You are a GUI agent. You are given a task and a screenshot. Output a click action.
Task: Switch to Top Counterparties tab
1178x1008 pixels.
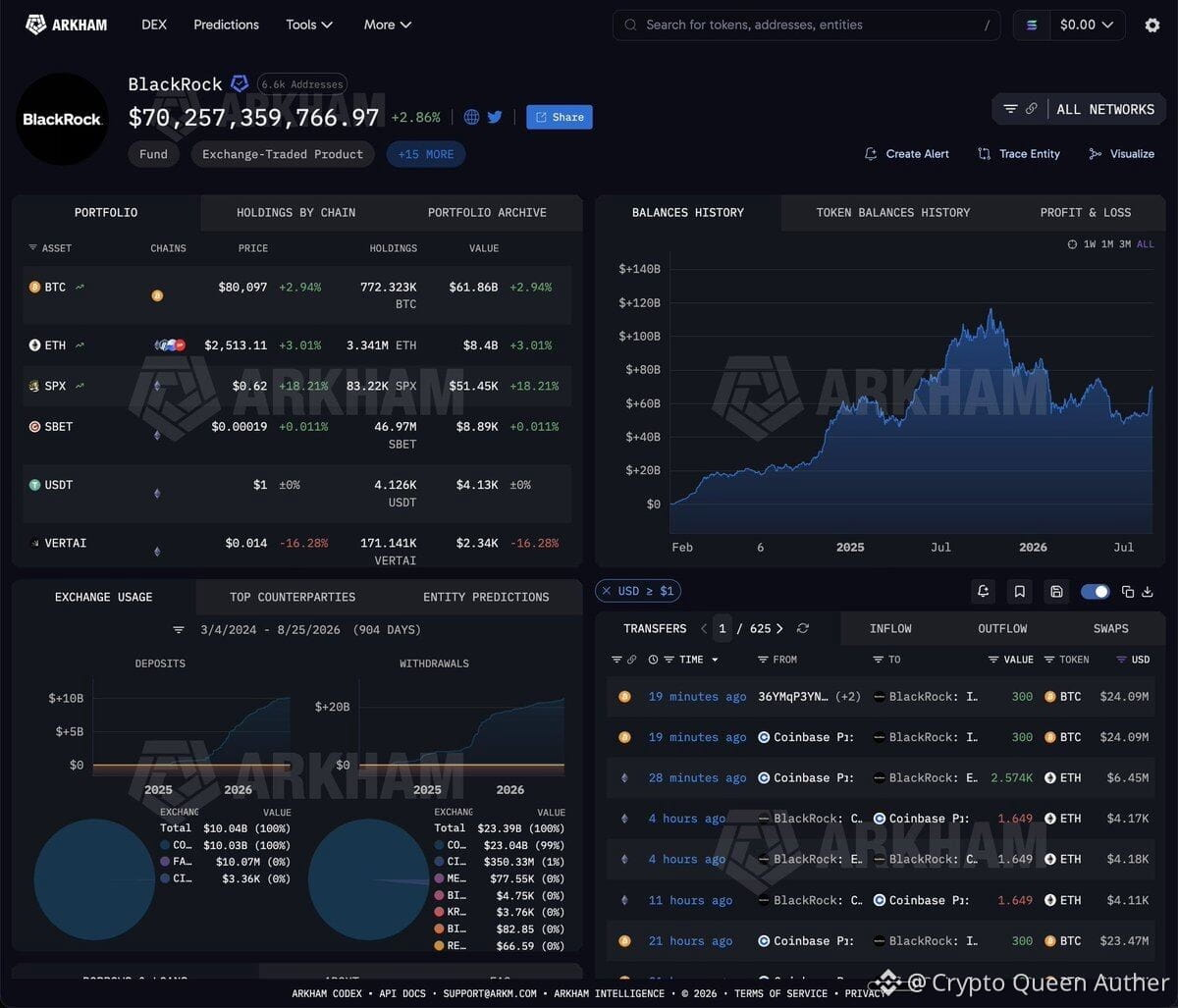(x=293, y=597)
